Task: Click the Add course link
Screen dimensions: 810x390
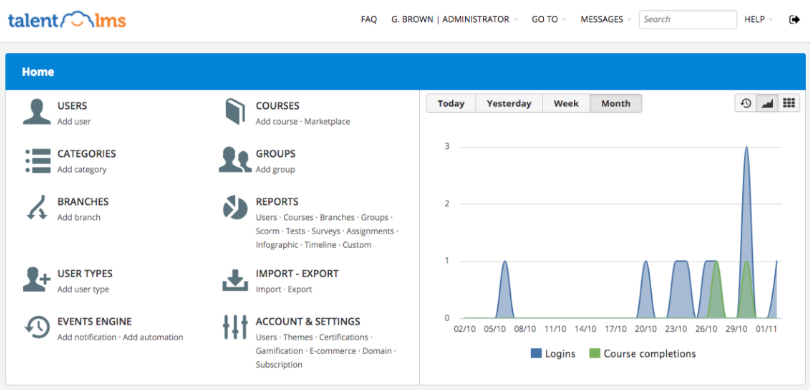Action: (x=276, y=122)
